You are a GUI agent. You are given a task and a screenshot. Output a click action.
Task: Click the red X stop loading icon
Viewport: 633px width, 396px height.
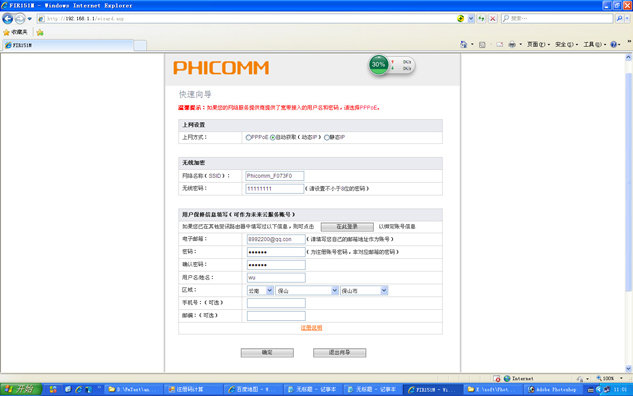click(493, 19)
